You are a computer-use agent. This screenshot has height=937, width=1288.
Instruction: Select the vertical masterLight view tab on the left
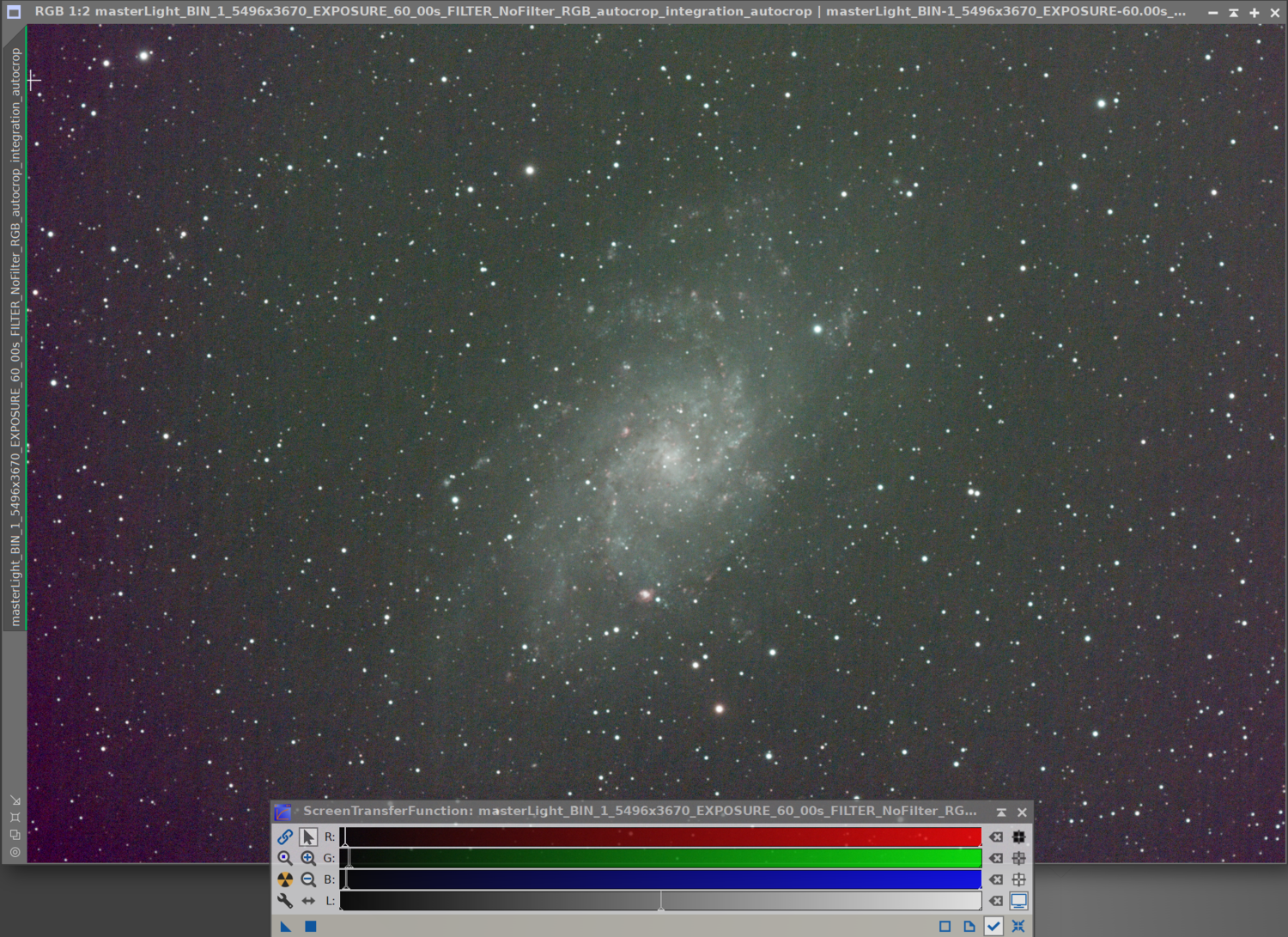pos(15,337)
